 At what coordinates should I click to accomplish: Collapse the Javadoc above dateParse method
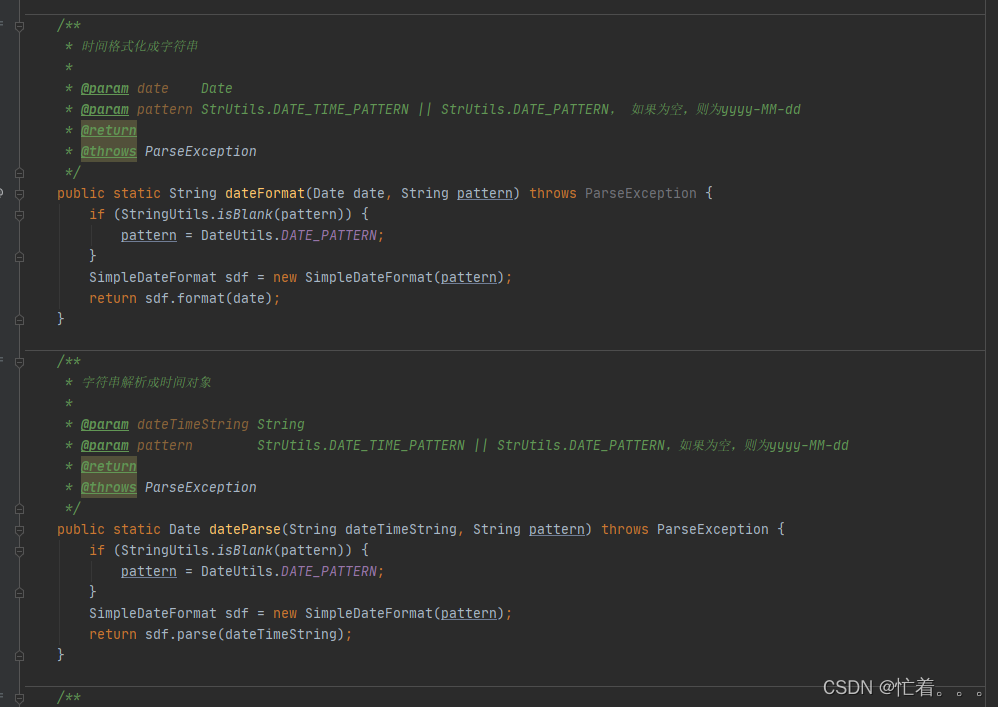coord(20,363)
